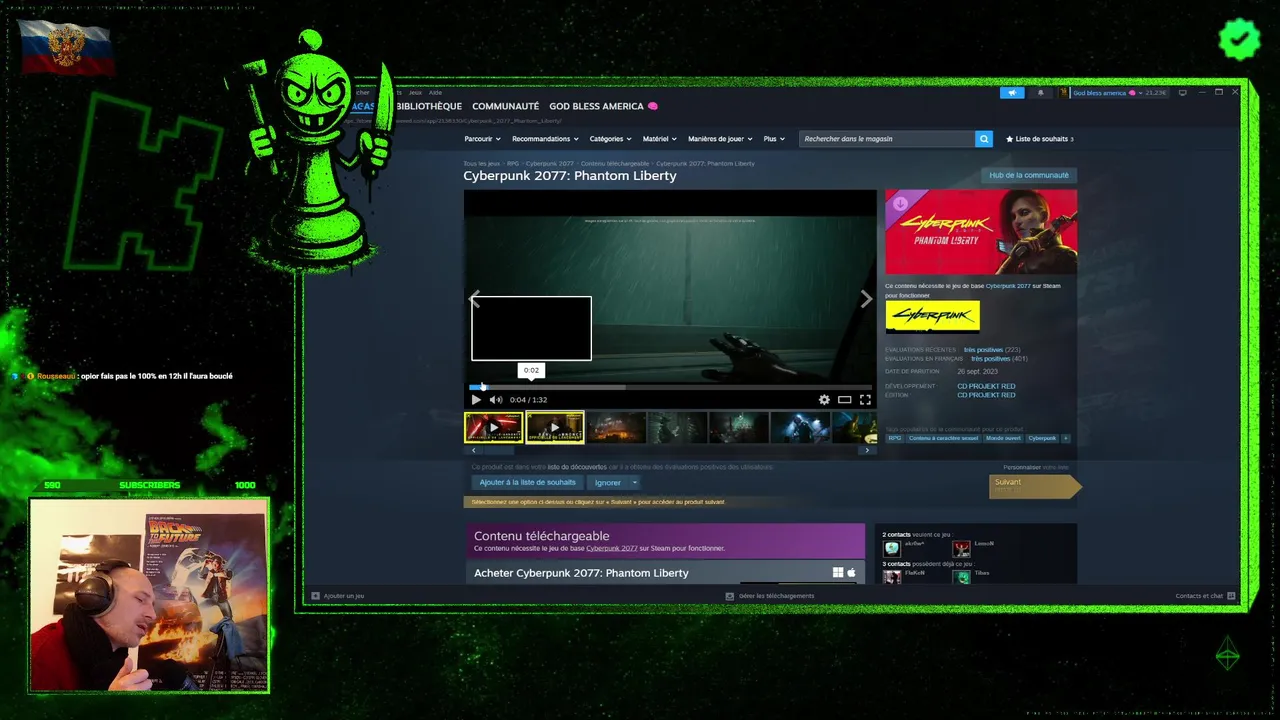Open the Recommandations dropdown menu
Image resolution: width=1280 pixels, height=720 pixels.
pyautogui.click(x=545, y=139)
